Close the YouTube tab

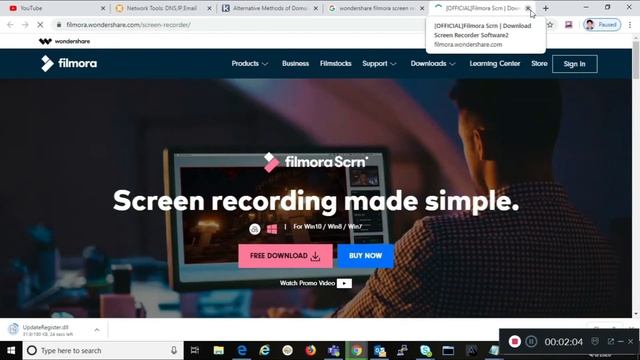click(x=103, y=8)
